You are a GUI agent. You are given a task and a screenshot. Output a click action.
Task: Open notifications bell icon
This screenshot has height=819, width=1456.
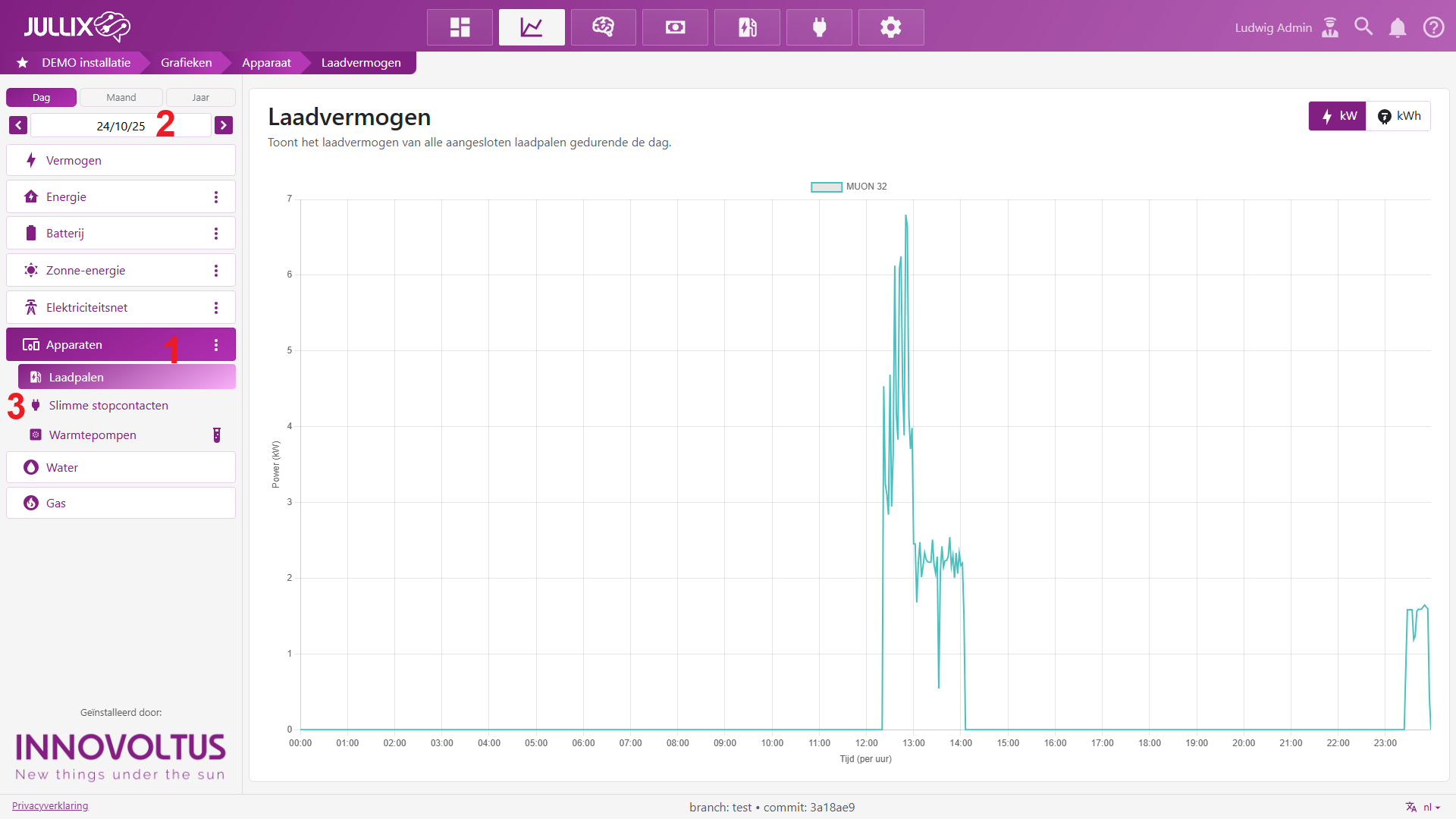pyautogui.click(x=1398, y=27)
